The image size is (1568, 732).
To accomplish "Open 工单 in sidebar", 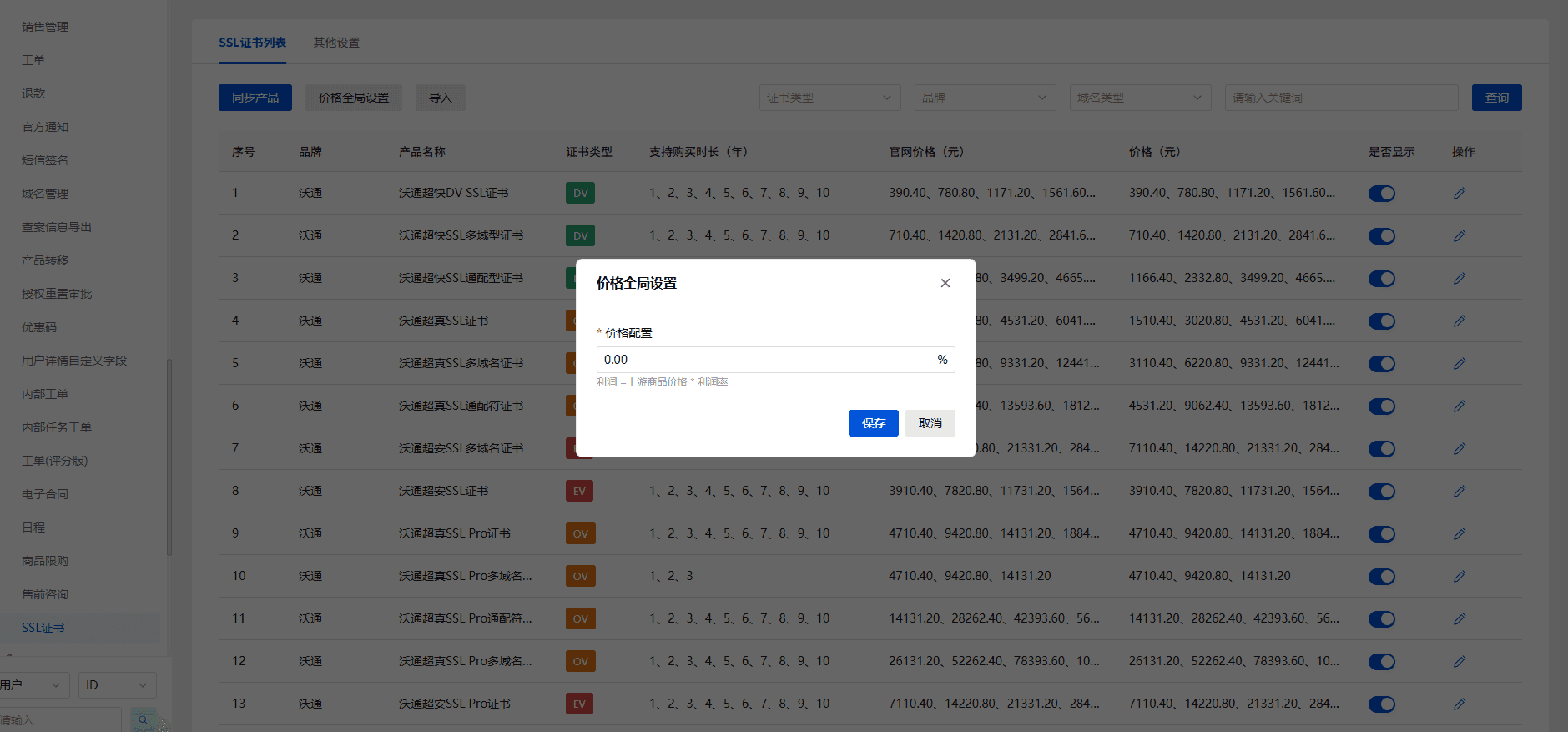I will [33, 60].
